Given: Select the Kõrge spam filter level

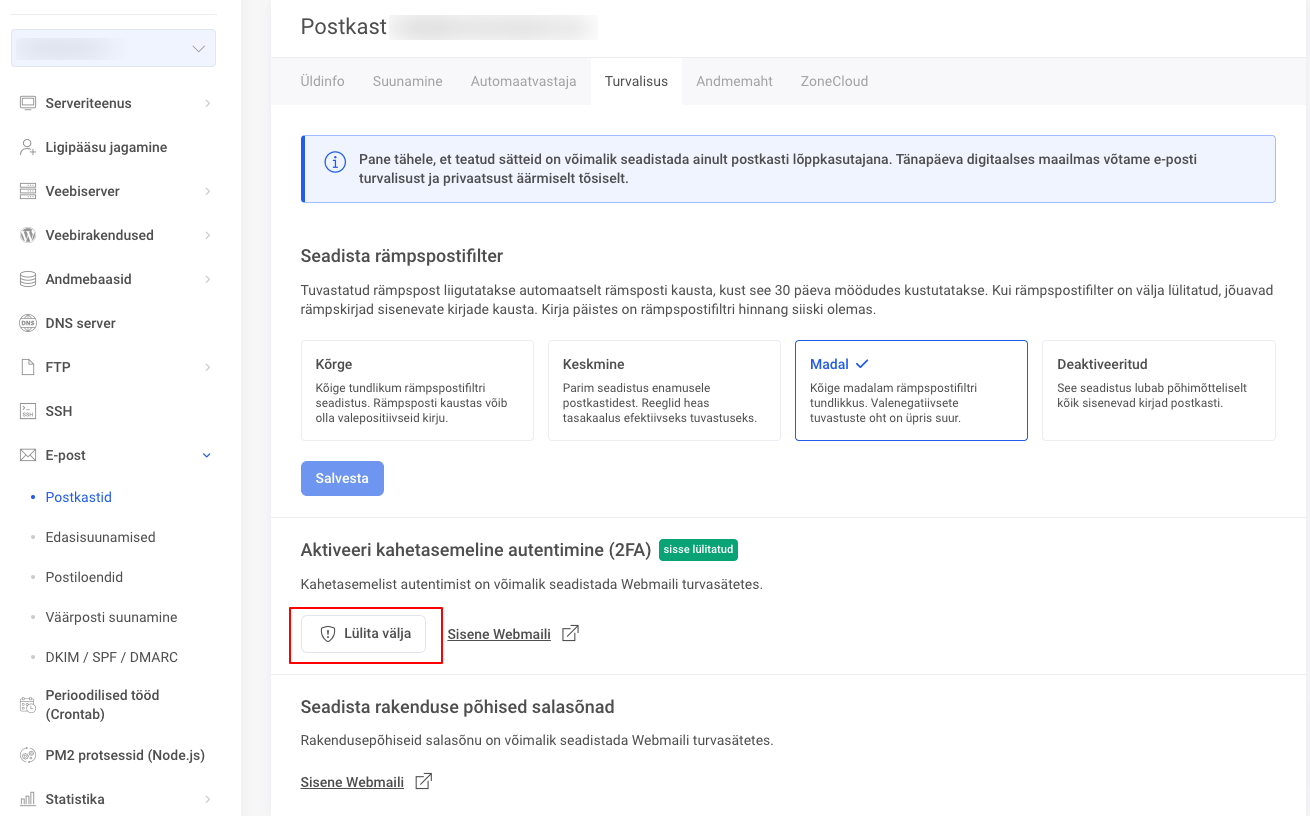Looking at the screenshot, I should click(417, 390).
